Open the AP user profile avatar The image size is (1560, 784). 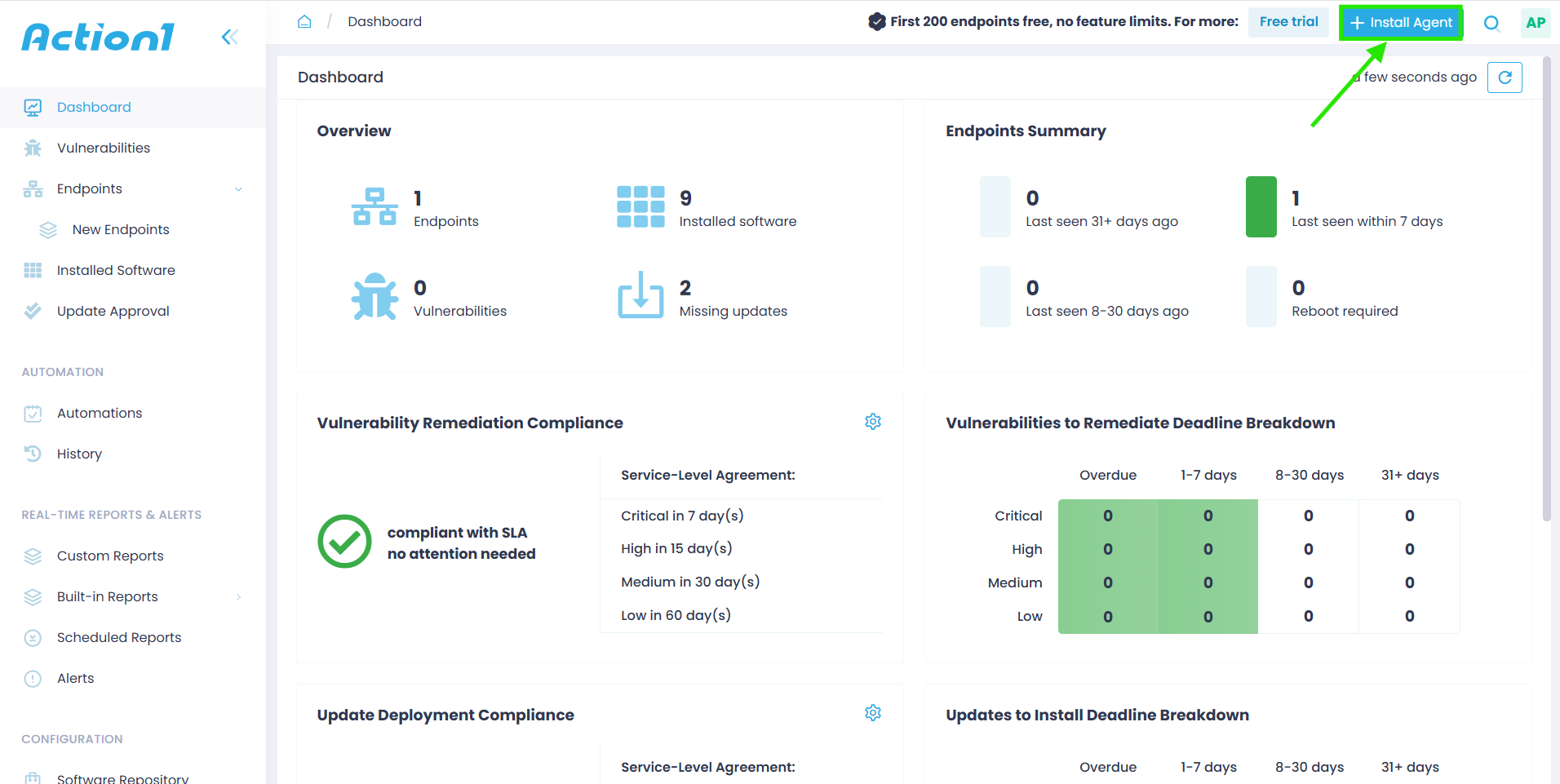coord(1536,23)
